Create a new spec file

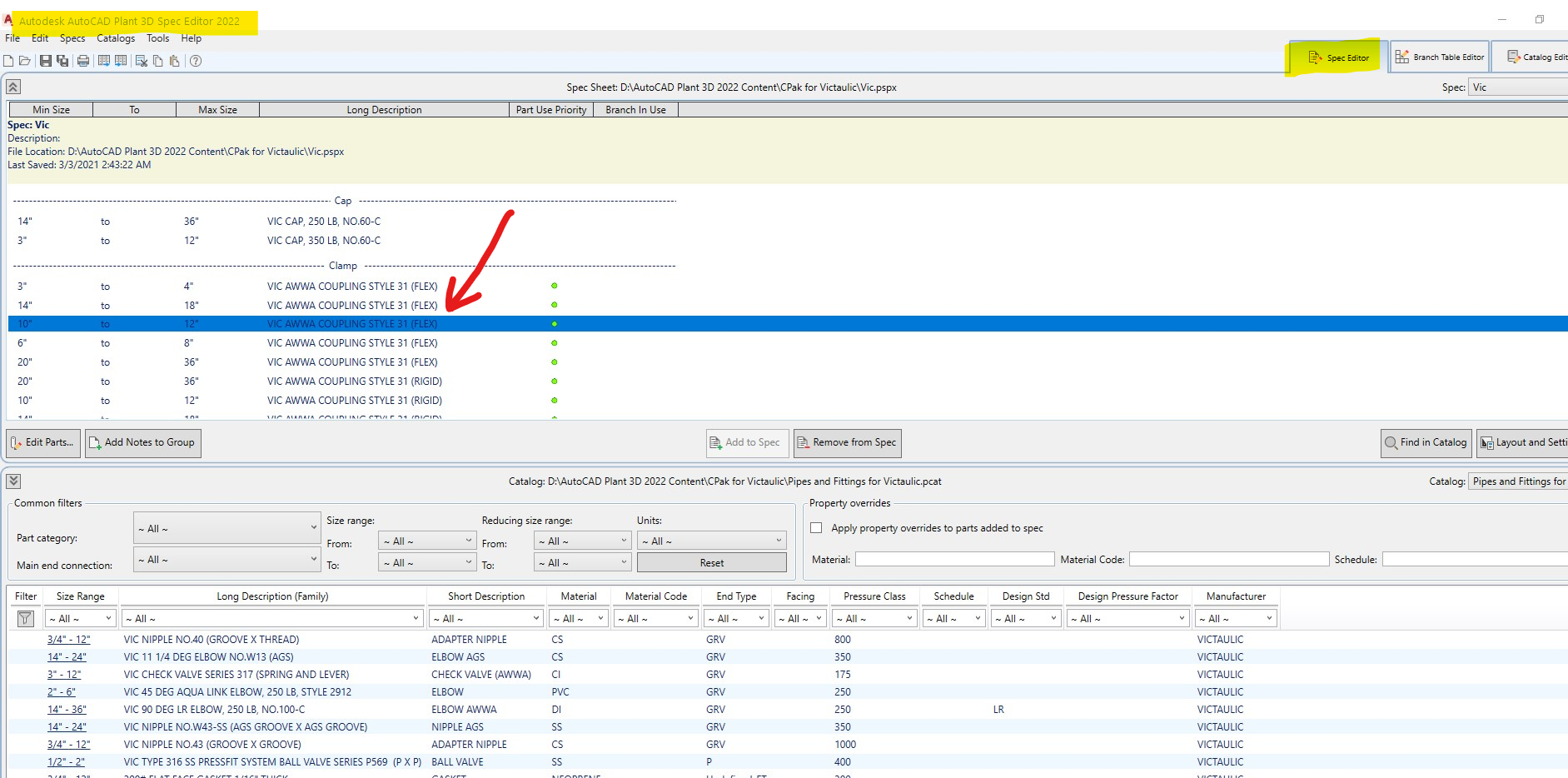point(8,60)
